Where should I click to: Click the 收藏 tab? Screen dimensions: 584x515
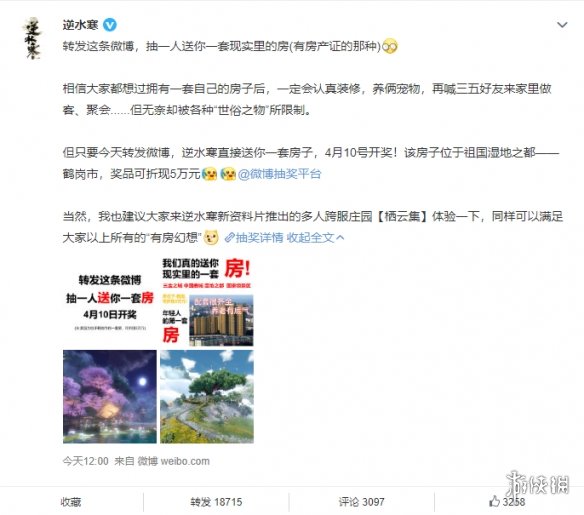click(71, 502)
